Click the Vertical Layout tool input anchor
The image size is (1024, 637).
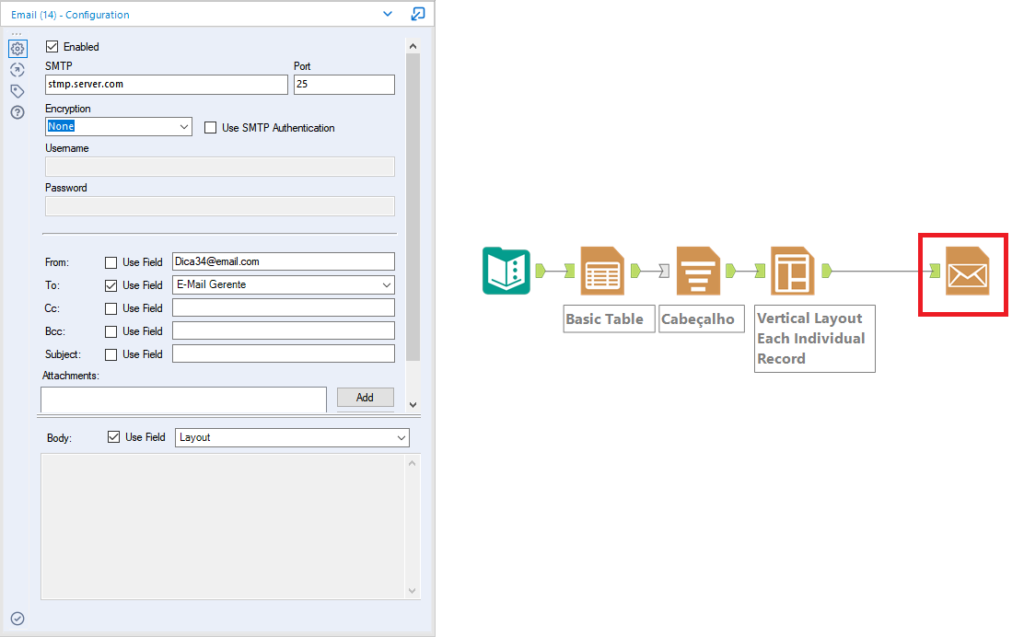tap(760, 270)
